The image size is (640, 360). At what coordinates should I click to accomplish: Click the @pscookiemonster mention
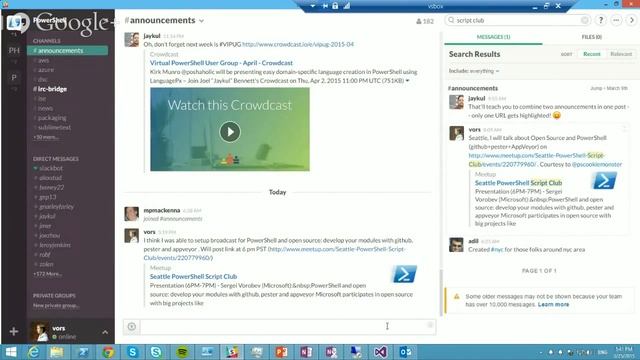597,164
